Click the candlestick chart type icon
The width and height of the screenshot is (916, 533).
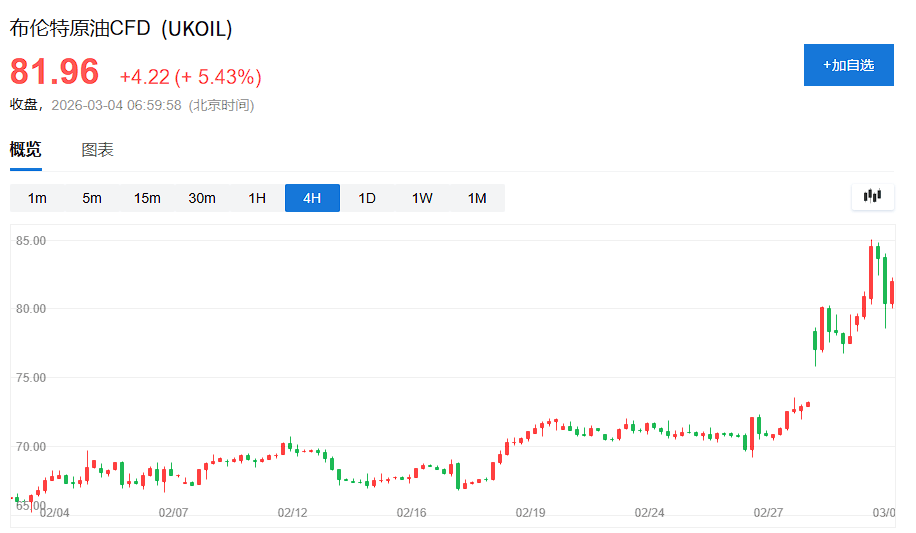[x=872, y=197]
